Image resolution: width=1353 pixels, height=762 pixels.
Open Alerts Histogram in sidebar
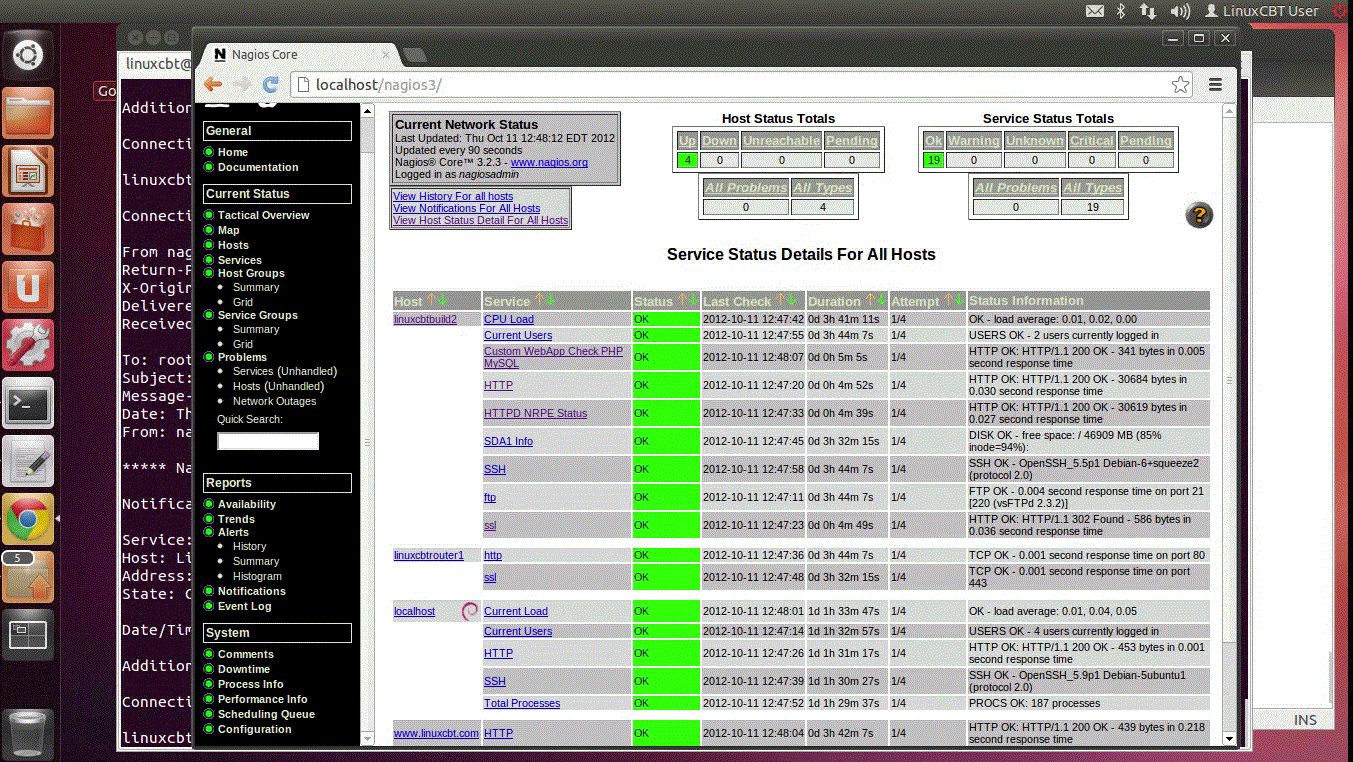pyautogui.click(x=257, y=576)
